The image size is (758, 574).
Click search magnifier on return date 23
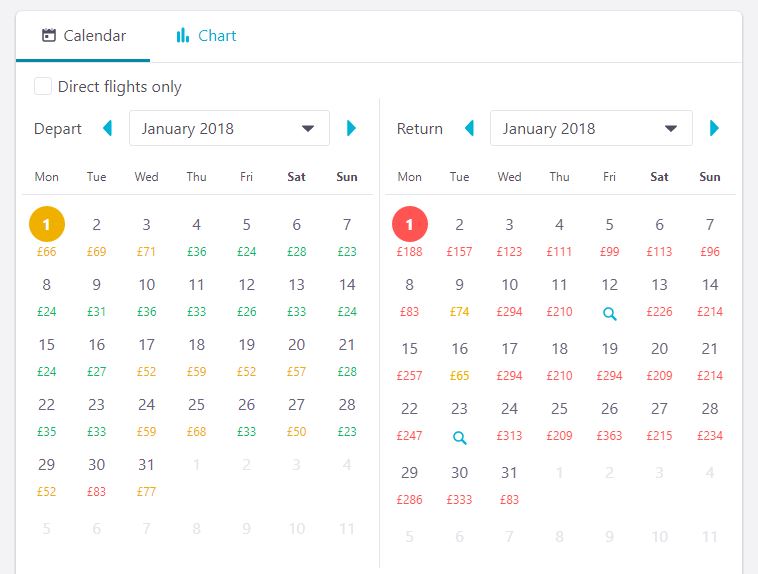point(459,438)
